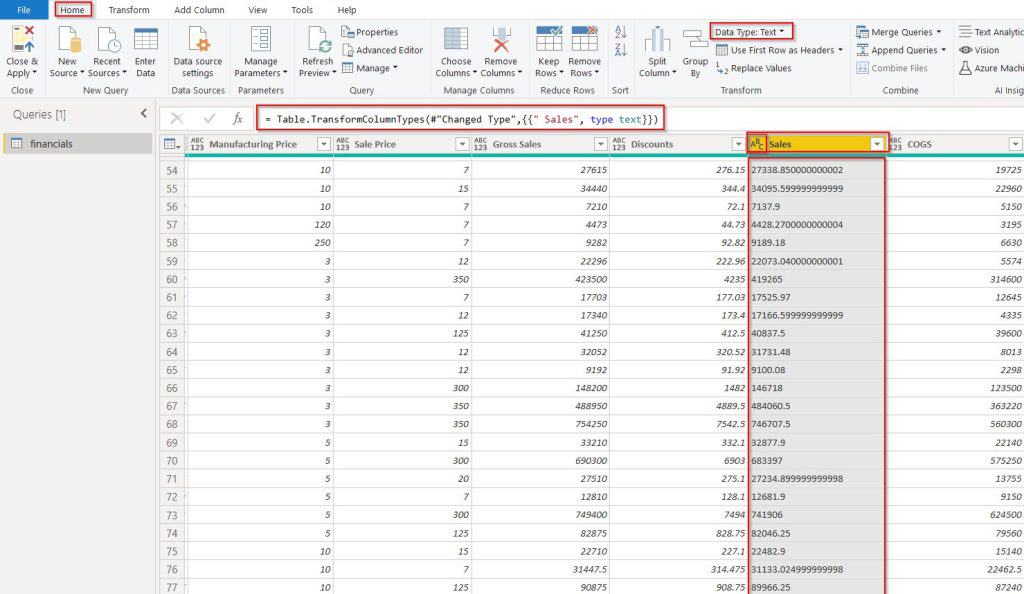The width and height of the screenshot is (1024, 594).
Task: Click Azure Machine Learning button
Action: 991,68
